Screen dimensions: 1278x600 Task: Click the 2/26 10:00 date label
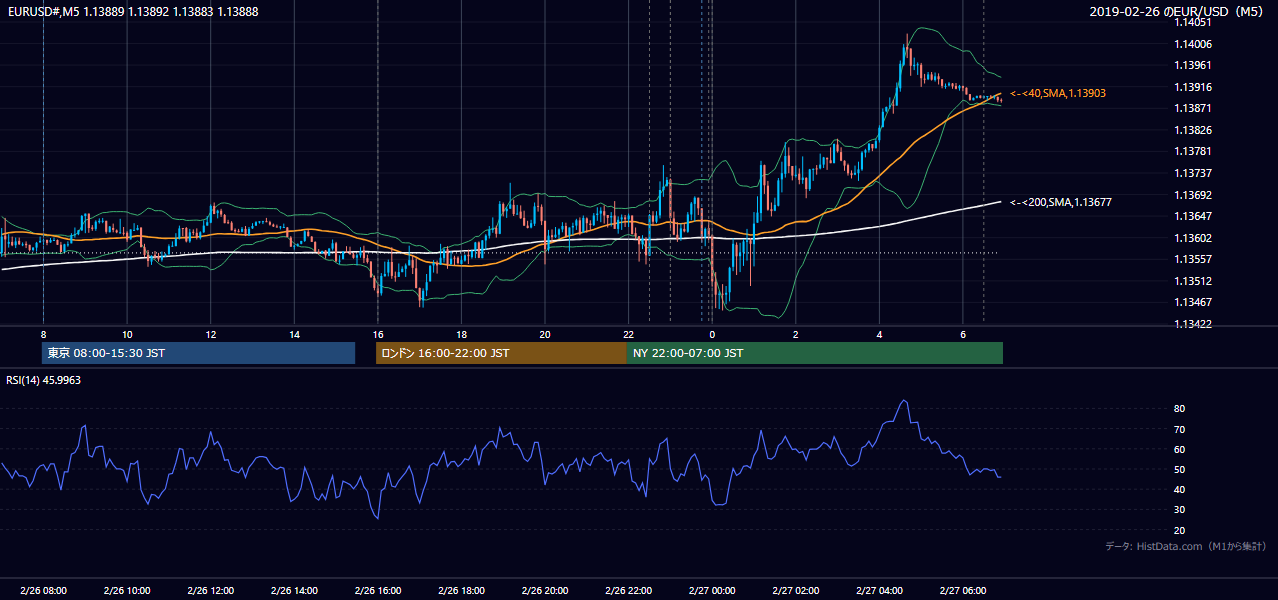pyautogui.click(x=127, y=591)
